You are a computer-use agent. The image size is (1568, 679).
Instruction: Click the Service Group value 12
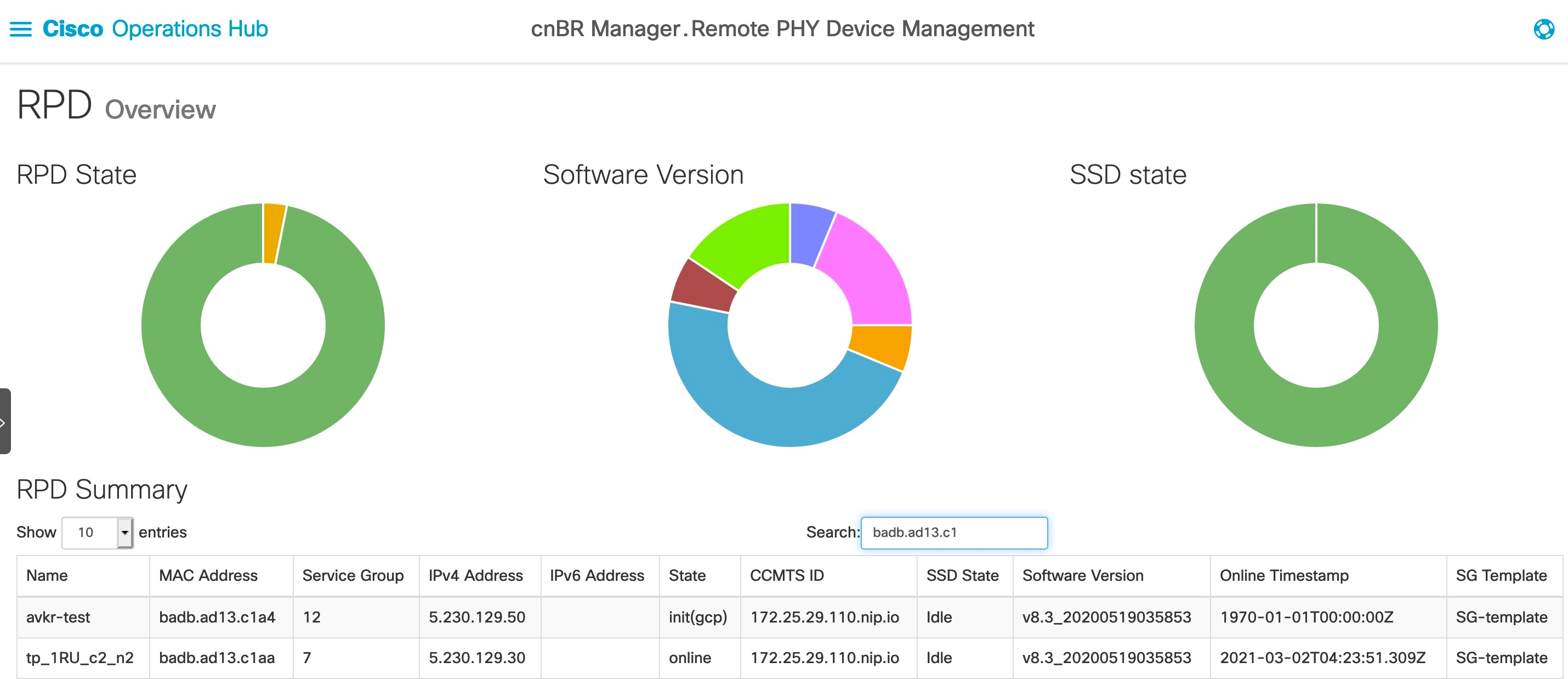coord(311,618)
